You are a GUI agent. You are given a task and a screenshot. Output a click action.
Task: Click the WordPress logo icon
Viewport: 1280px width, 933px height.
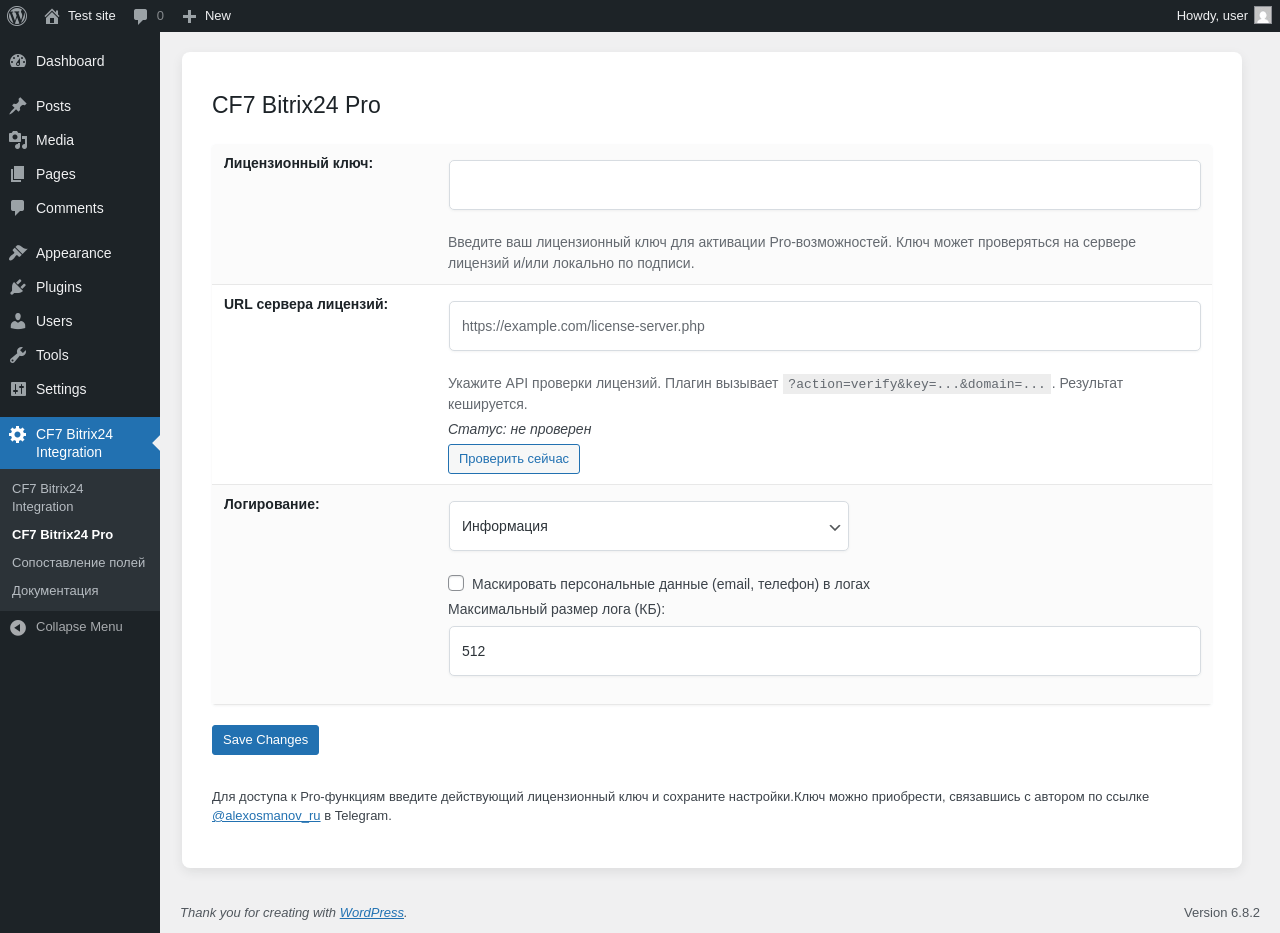point(17,16)
